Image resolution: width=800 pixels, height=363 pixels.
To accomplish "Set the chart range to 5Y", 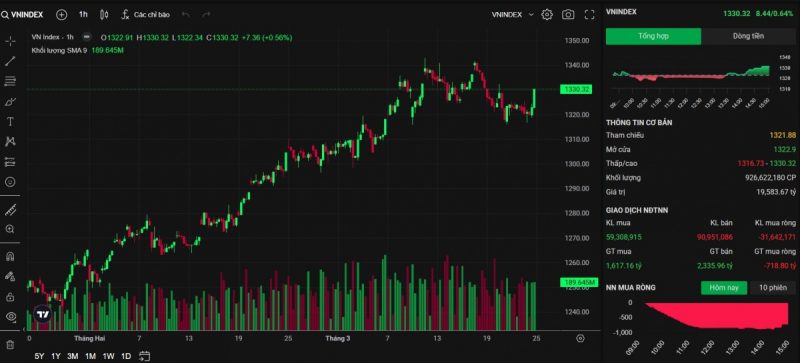I will pos(39,356).
